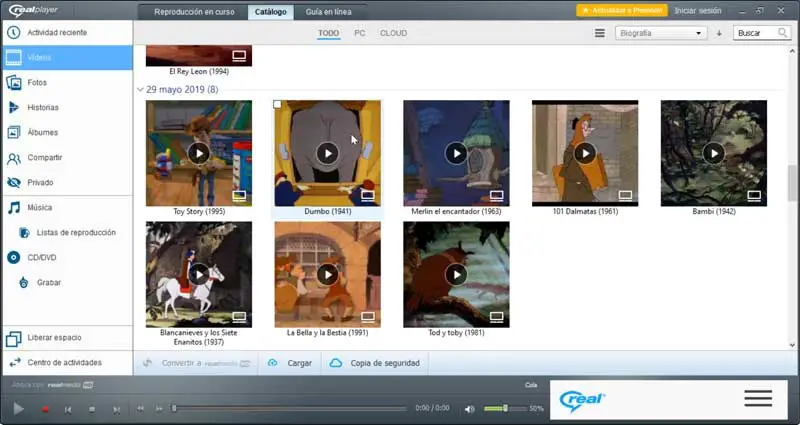Reverse sort order with the down arrow
This screenshot has width=800, height=425.
(719, 33)
